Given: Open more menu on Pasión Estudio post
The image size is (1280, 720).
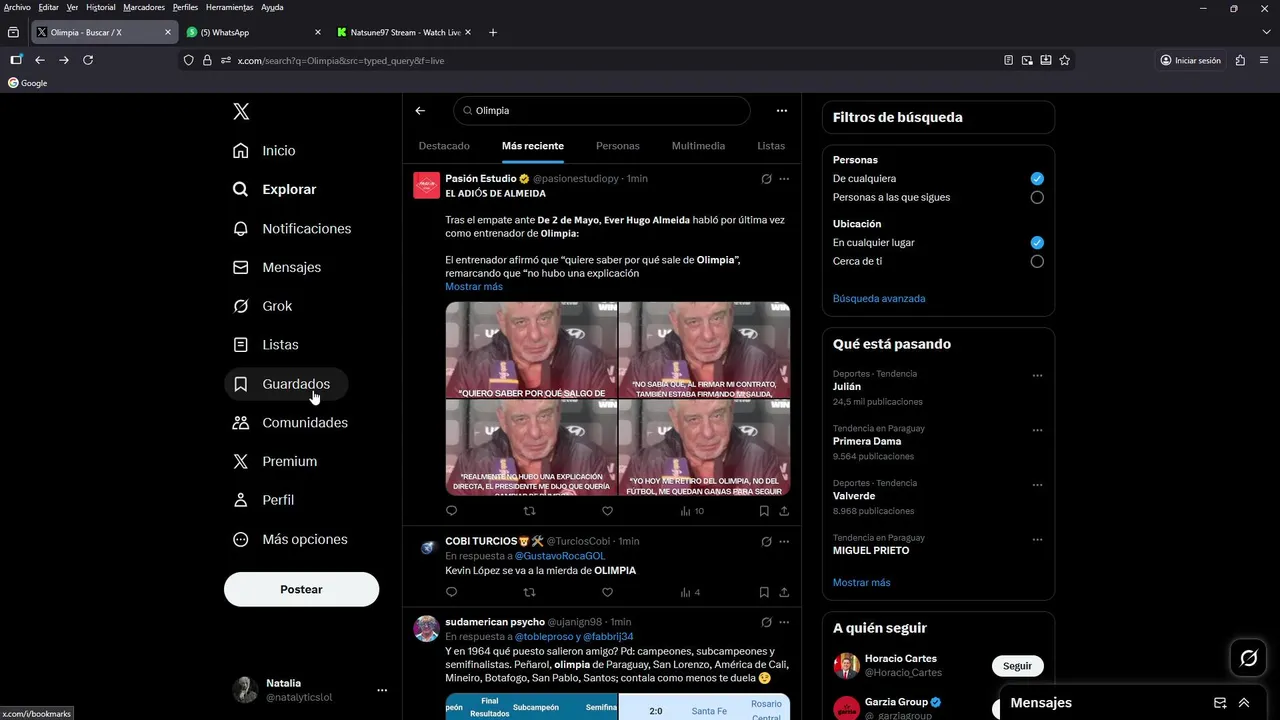Looking at the screenshot, I should [x=784, y=179].
